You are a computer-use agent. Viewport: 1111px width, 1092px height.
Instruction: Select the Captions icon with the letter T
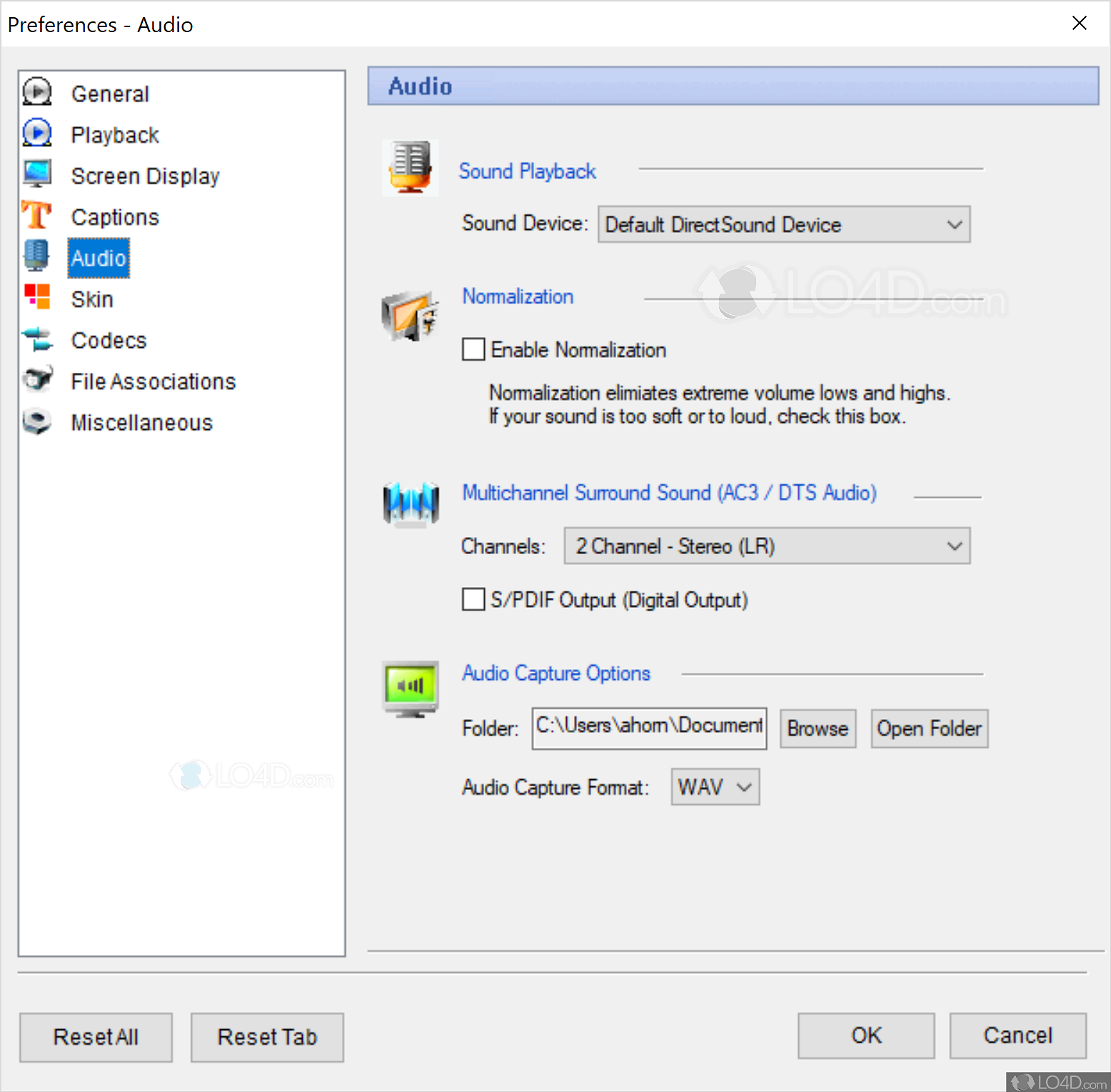coord(37,215)
